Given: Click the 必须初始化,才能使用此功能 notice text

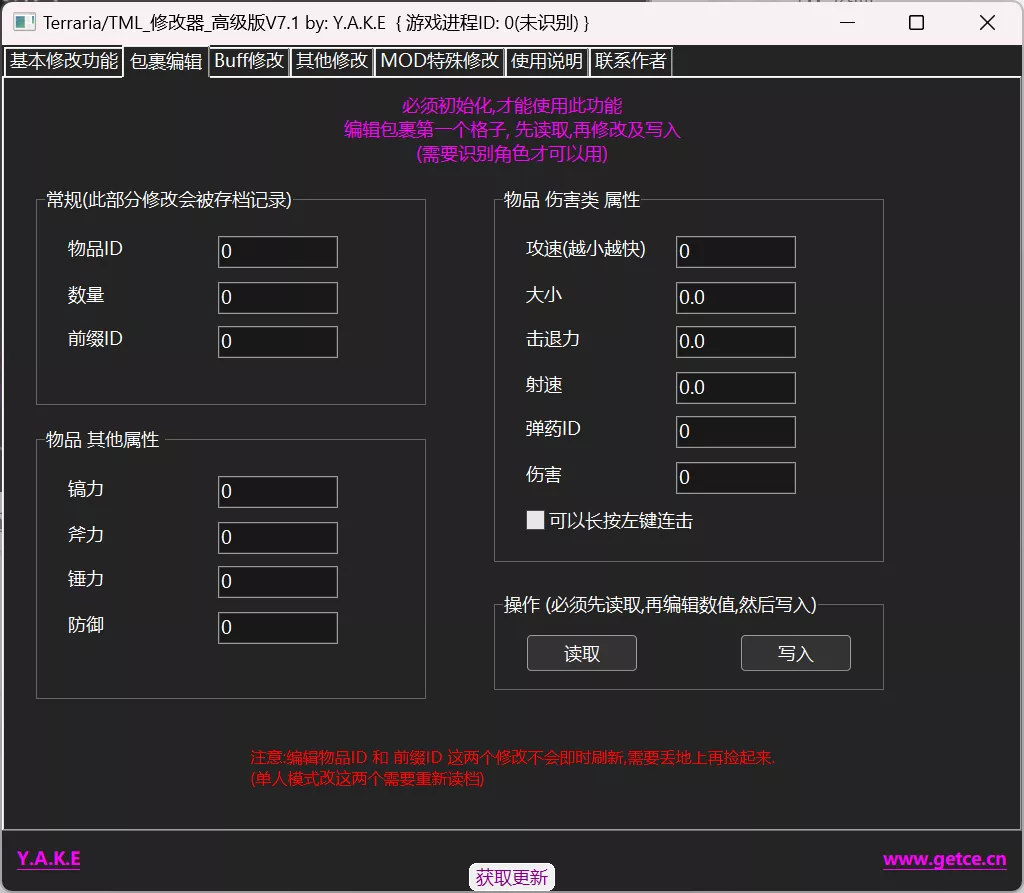Looking at the screenshot, I should point(512,106).
